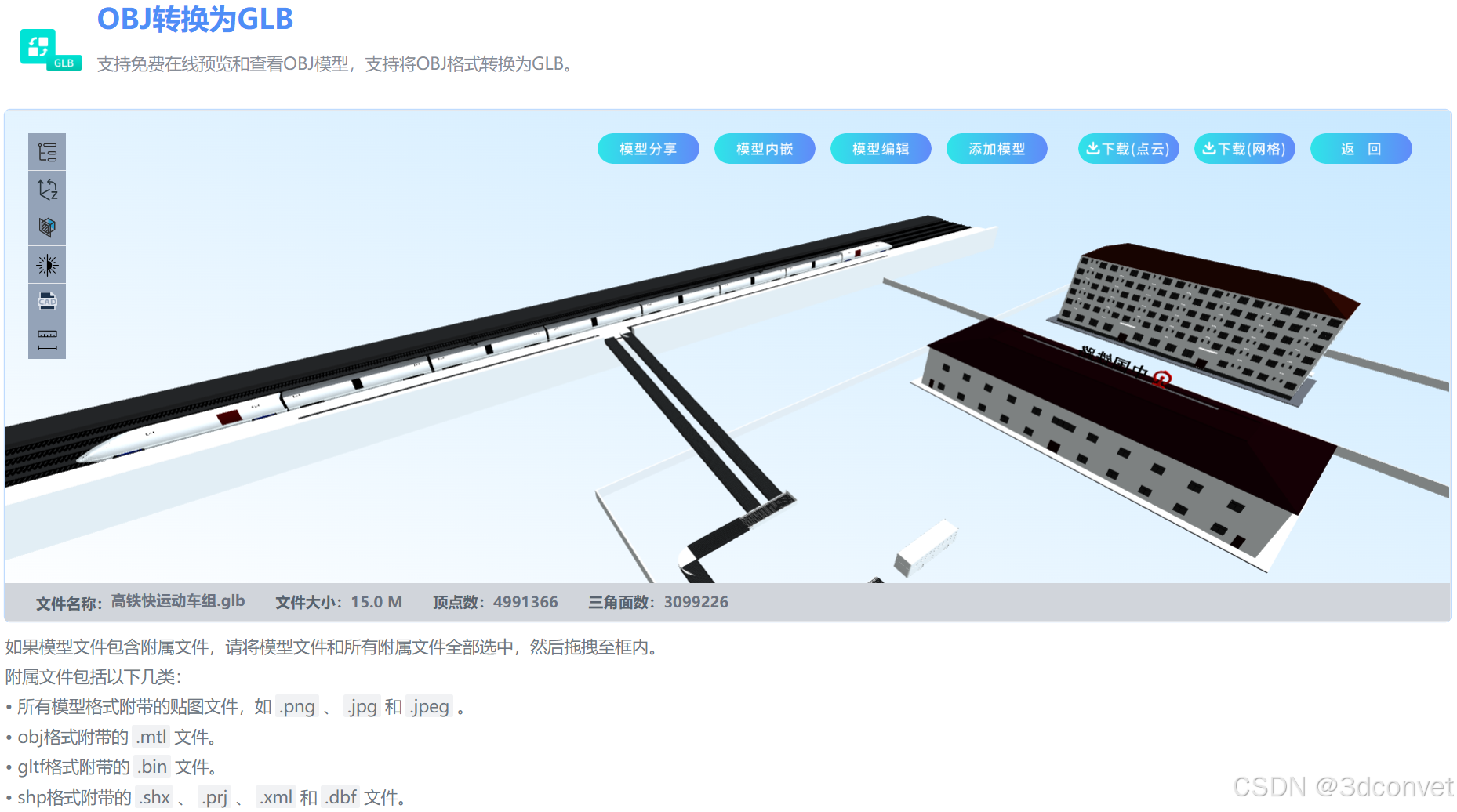Toggle the scene lighting effect

[x=47, y=265]
